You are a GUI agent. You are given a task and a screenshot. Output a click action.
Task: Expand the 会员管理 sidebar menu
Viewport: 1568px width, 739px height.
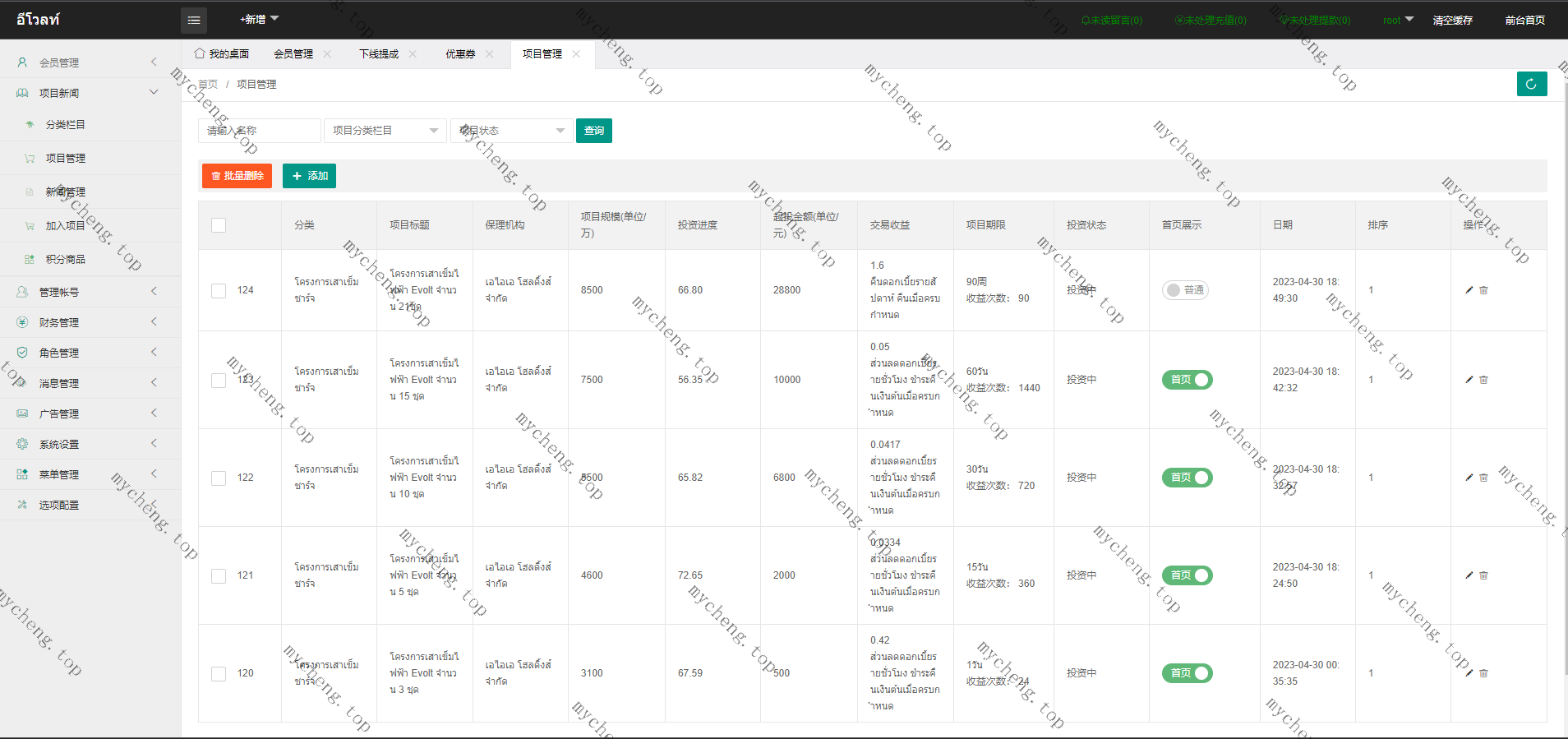tap(90, 62)
